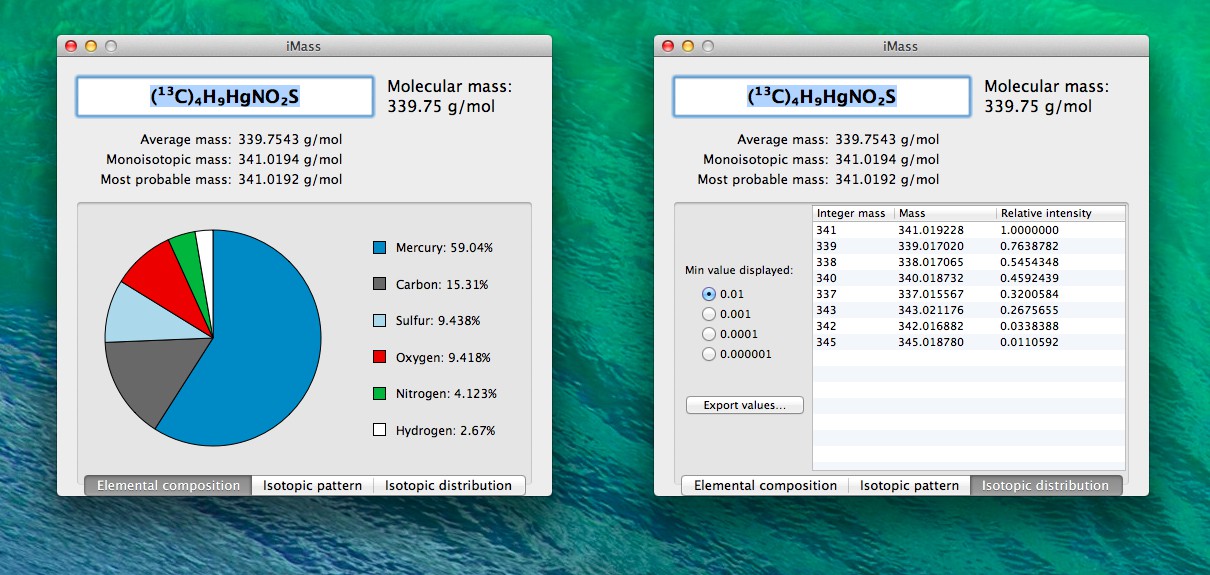Viewport: 1210px width, 575px height.
Task: Select table row with mass 343.021176
Action: pos(969,310)
